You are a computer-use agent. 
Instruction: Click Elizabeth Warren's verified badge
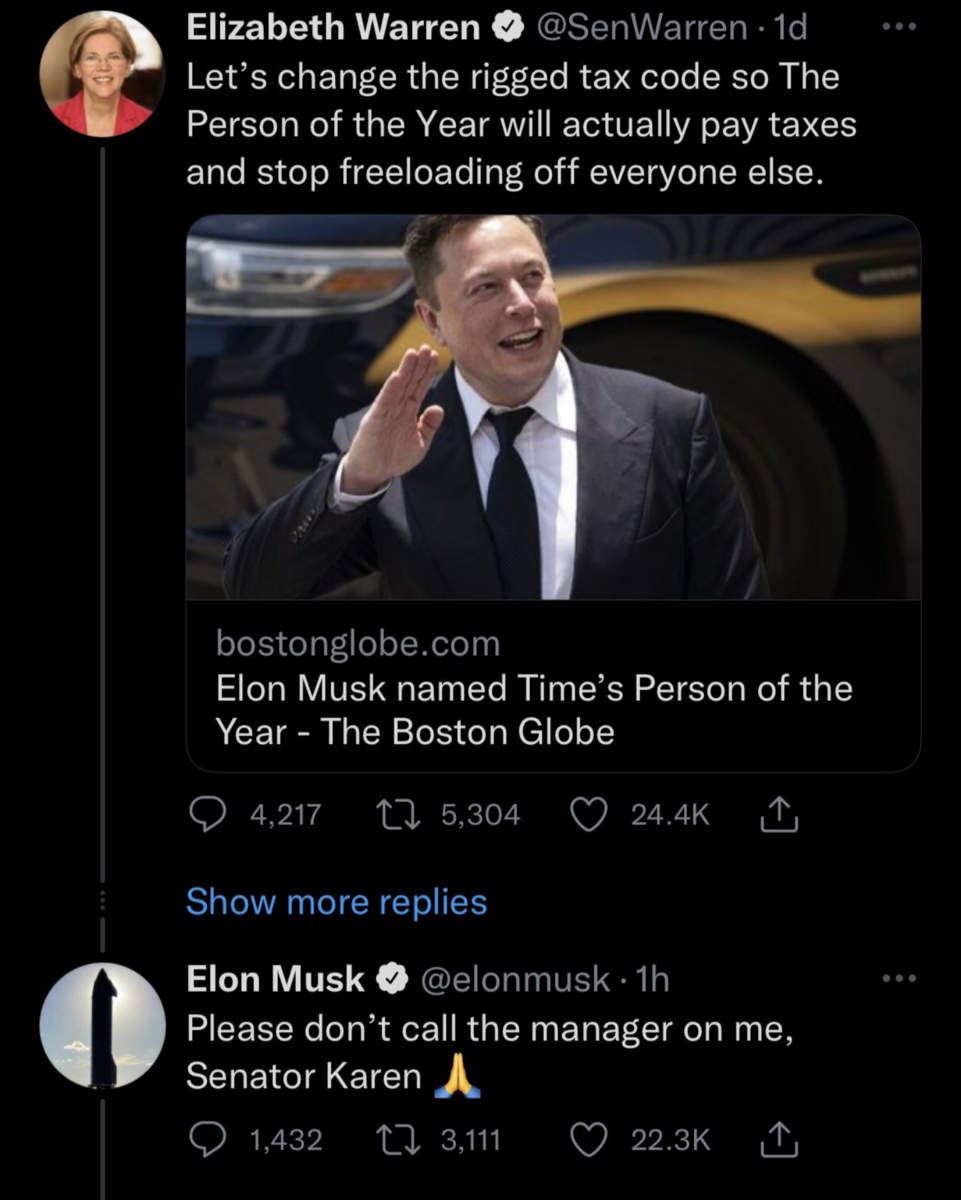tap(507, 29)
